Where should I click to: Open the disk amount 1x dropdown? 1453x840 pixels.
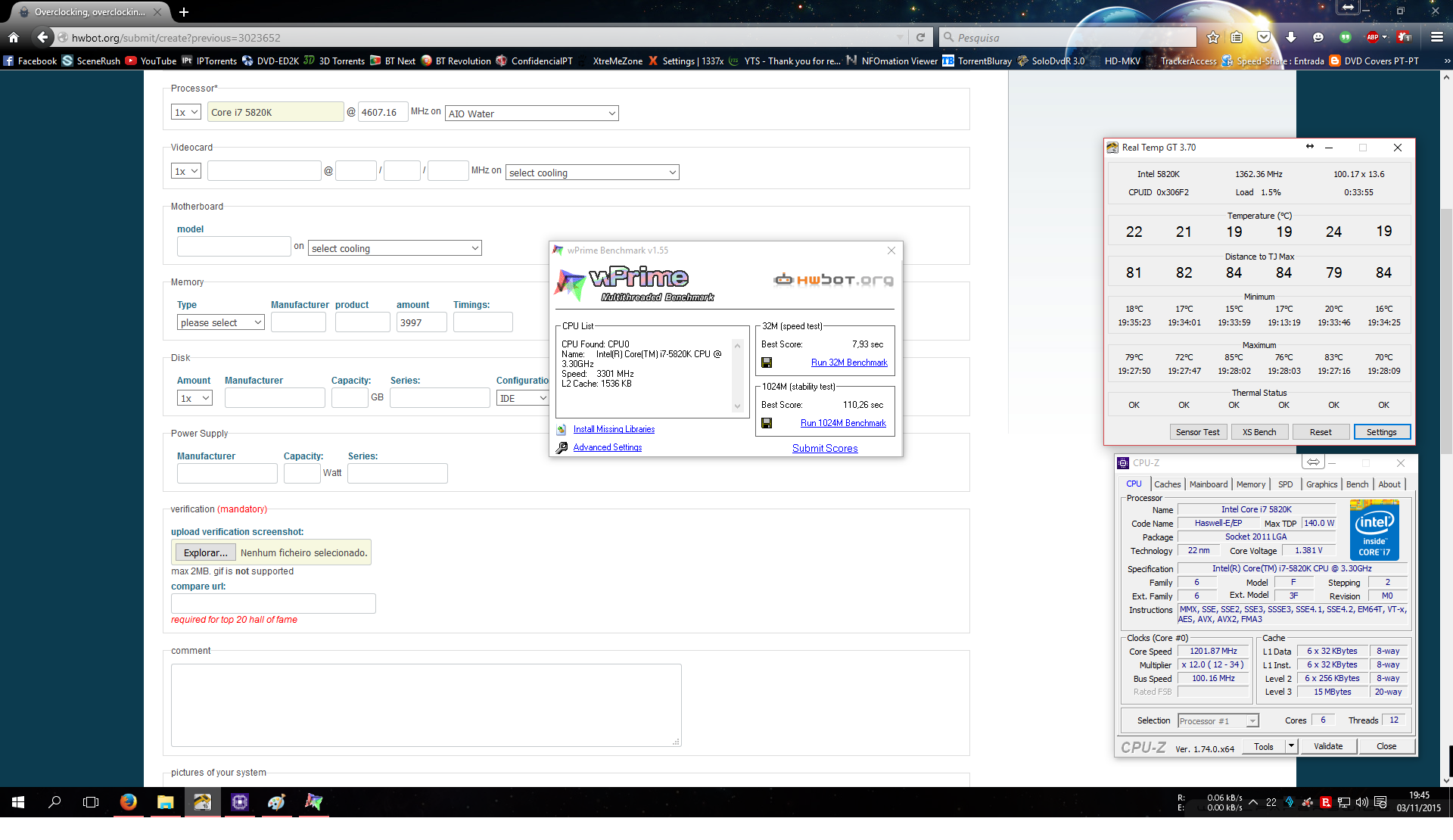[x=195, y=398]
